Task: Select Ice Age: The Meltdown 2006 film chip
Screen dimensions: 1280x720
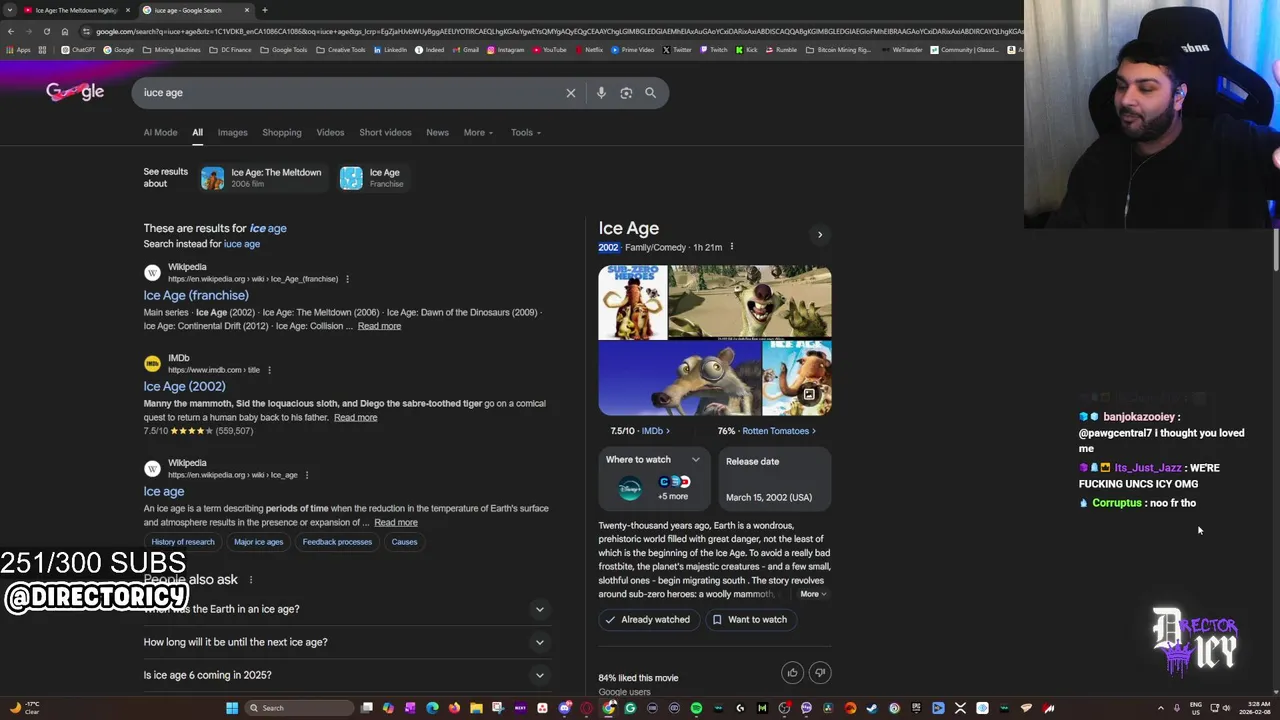Action: click(x=262, y=178)
